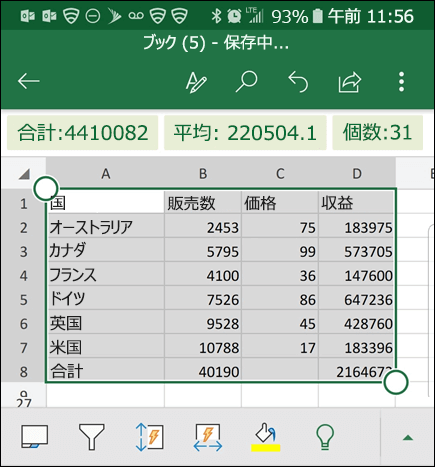Select price cell with value 36
Screen dimensions: 435x467
(280, 274)
